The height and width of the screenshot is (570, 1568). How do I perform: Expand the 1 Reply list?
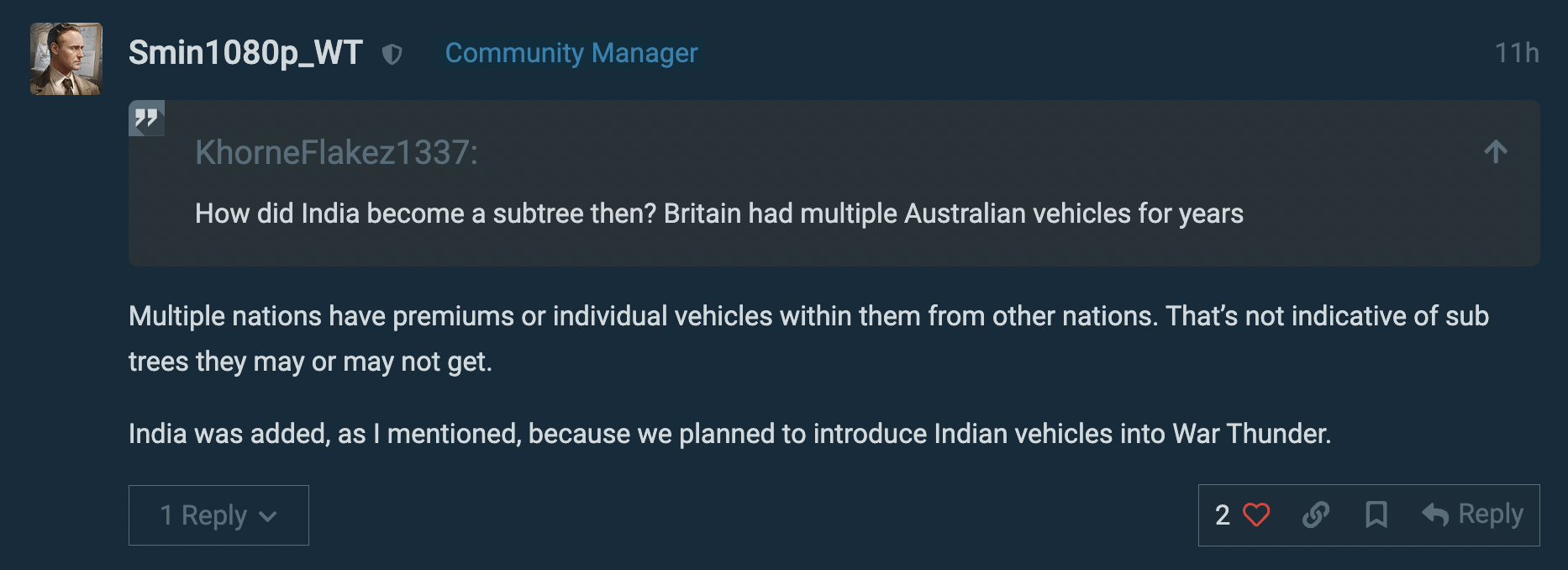point(203,515)
